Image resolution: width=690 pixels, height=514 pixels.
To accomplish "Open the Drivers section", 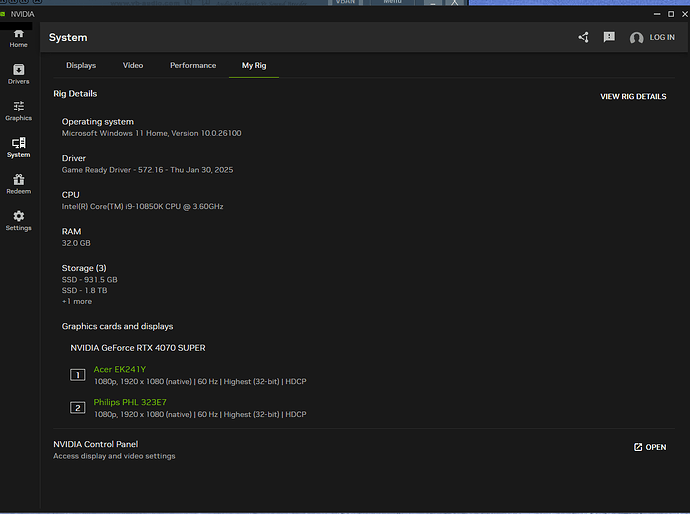I will (18, 74).
